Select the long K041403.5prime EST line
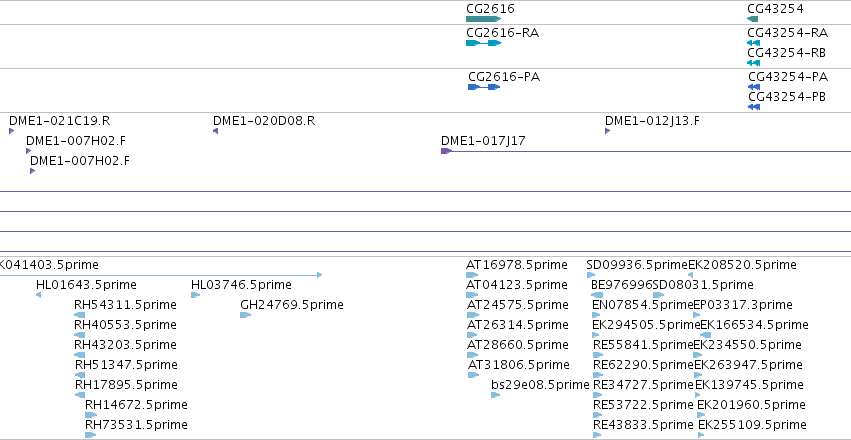Viewport: 851px width, 440px height. click(161, 275)
